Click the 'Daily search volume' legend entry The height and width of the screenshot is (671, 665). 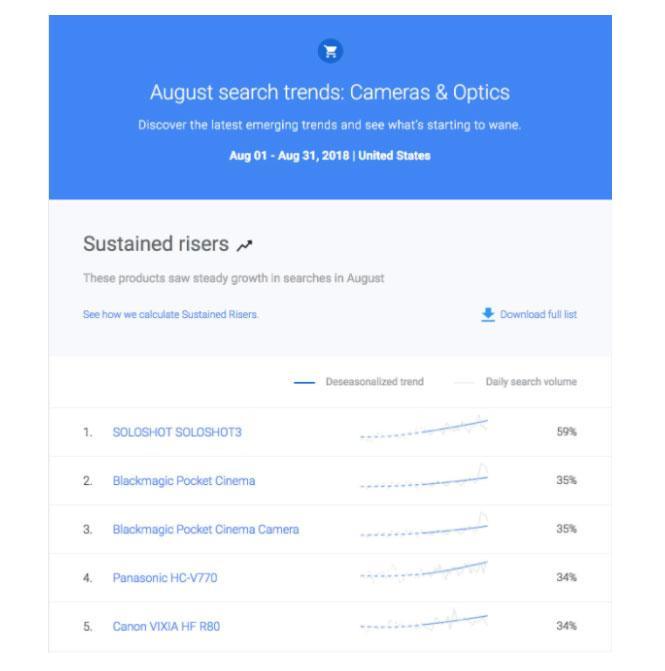pyautogui.click(x=515, y=382)
